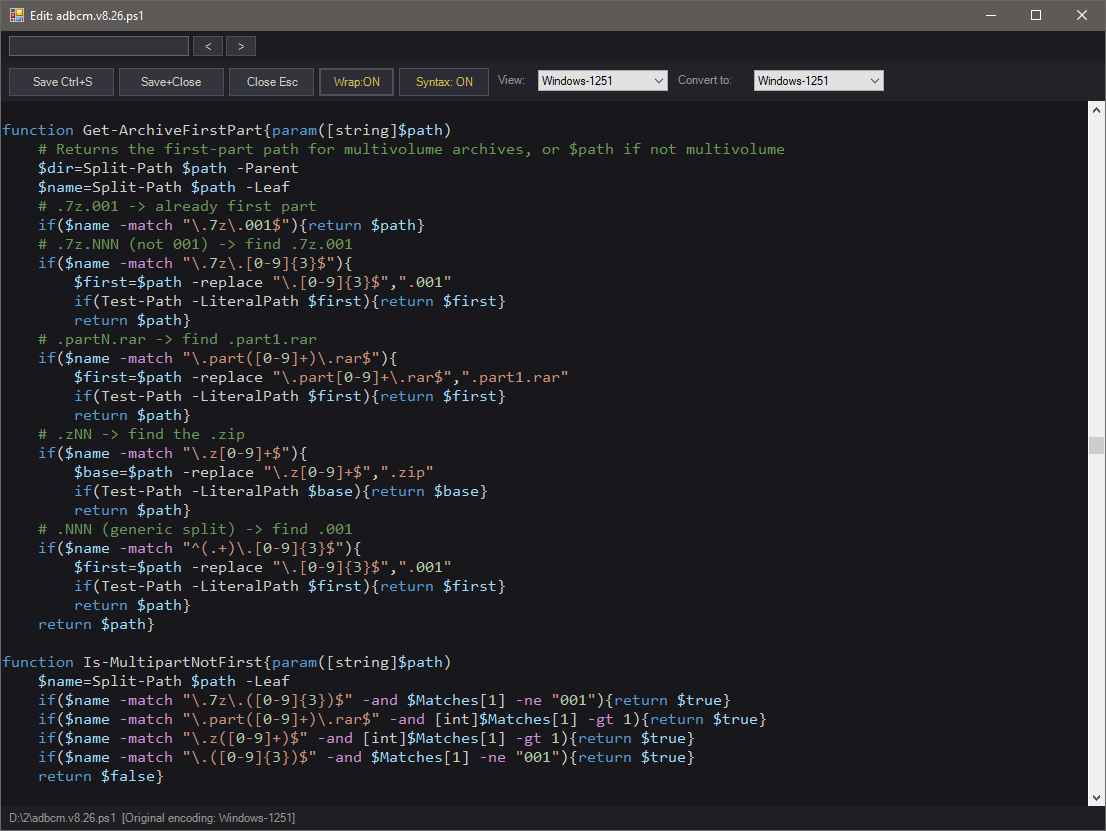Viewport: 1106px width, 831px height.
Task: Toggle Wrap:ON word wrapping
Action: click(x=357, y=82)
